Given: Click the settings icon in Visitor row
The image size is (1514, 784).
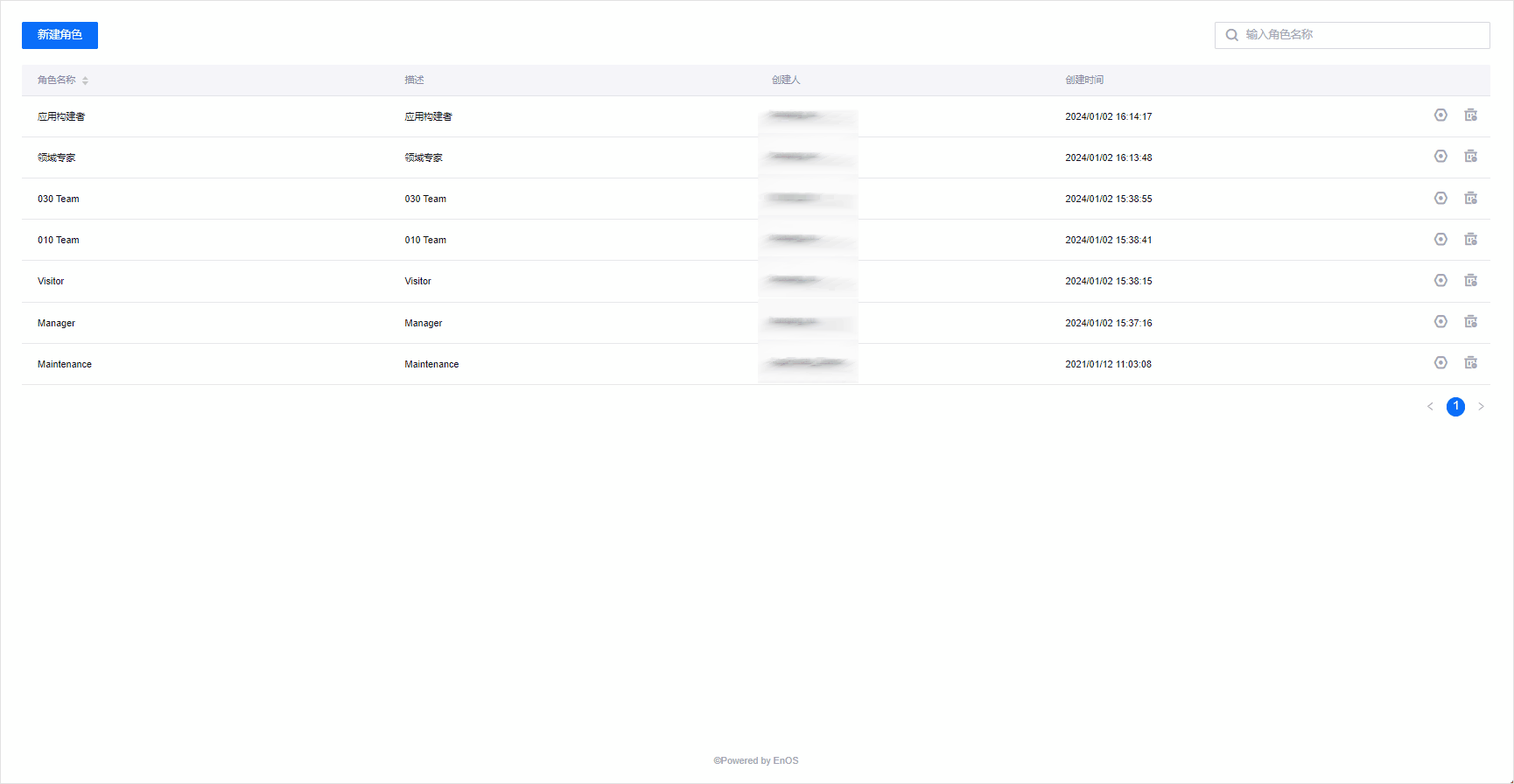Looking at the screenshot, I should coord(1440,281).
